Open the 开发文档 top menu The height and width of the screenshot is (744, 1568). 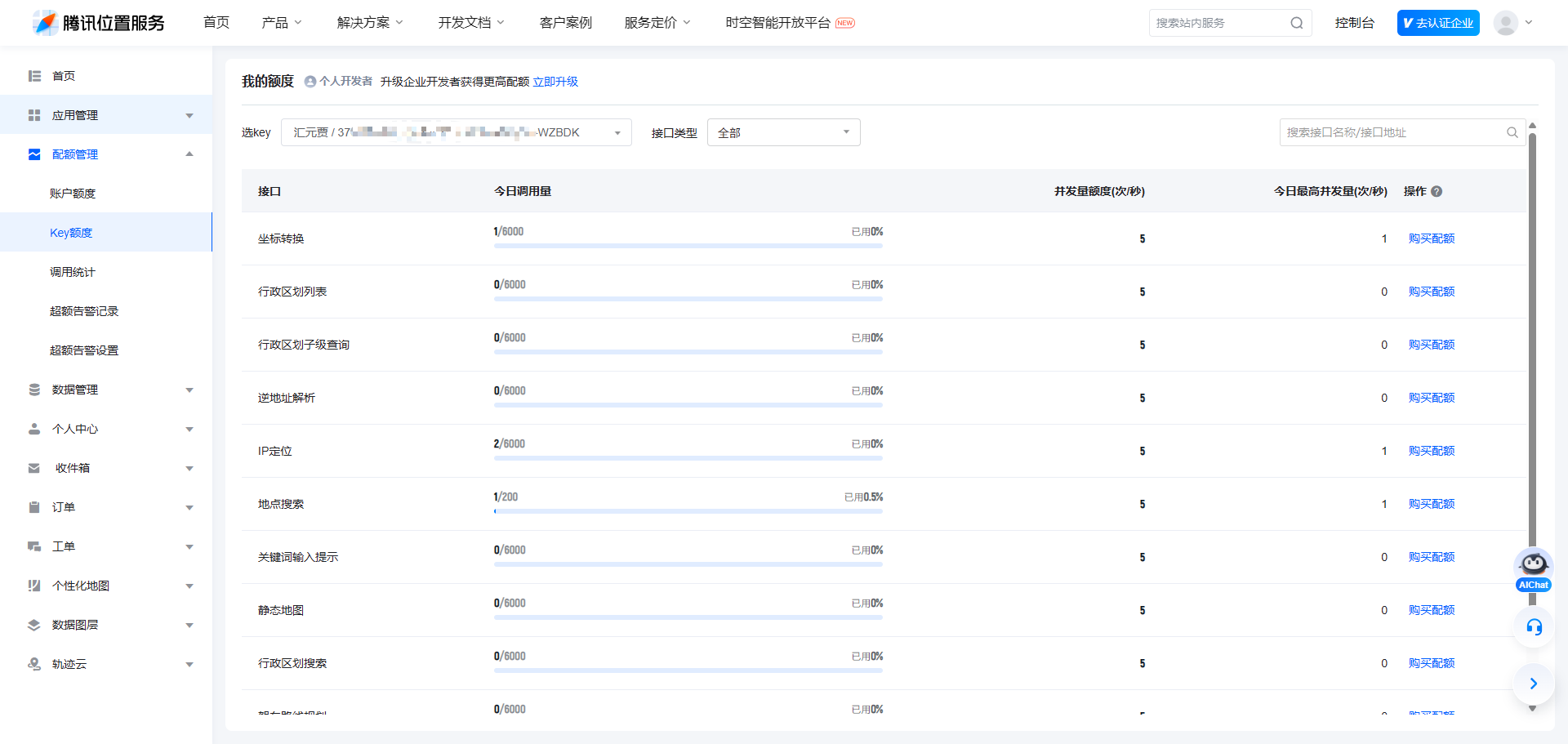pyautogui.click(x=470, y=23)
